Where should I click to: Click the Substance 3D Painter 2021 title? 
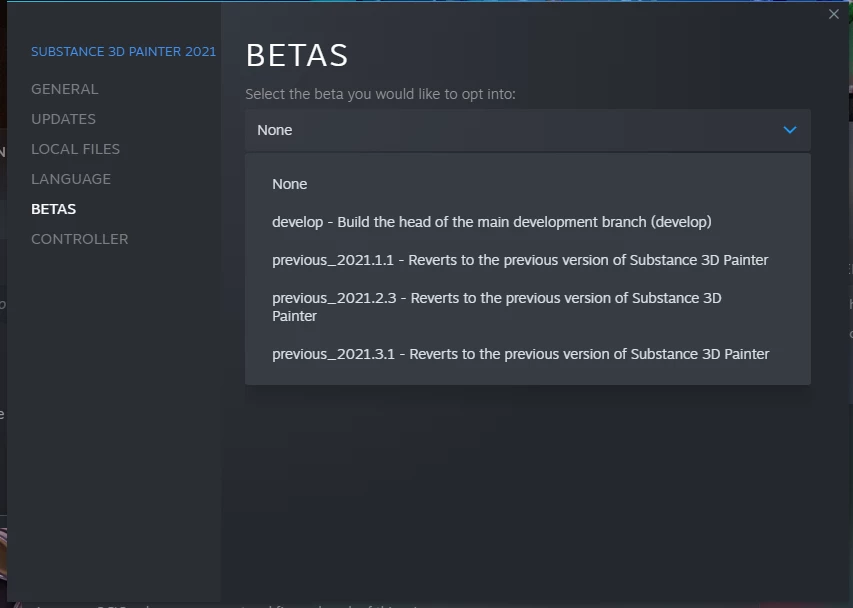(x=124, y=52)
